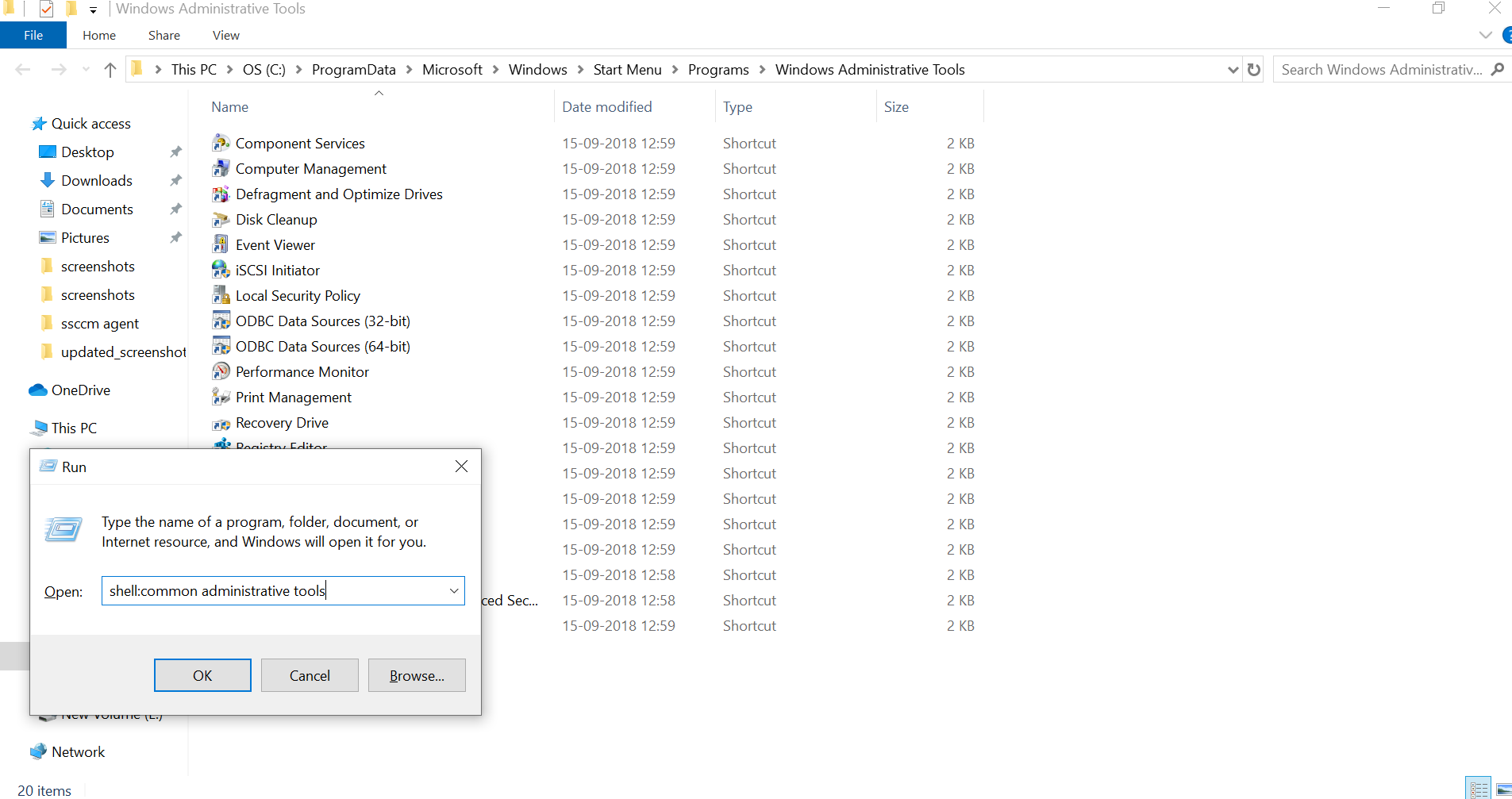This screenshot has height=799, width=1512.
Task: Launch the Event Viewer shortcut
Action: 275,244
